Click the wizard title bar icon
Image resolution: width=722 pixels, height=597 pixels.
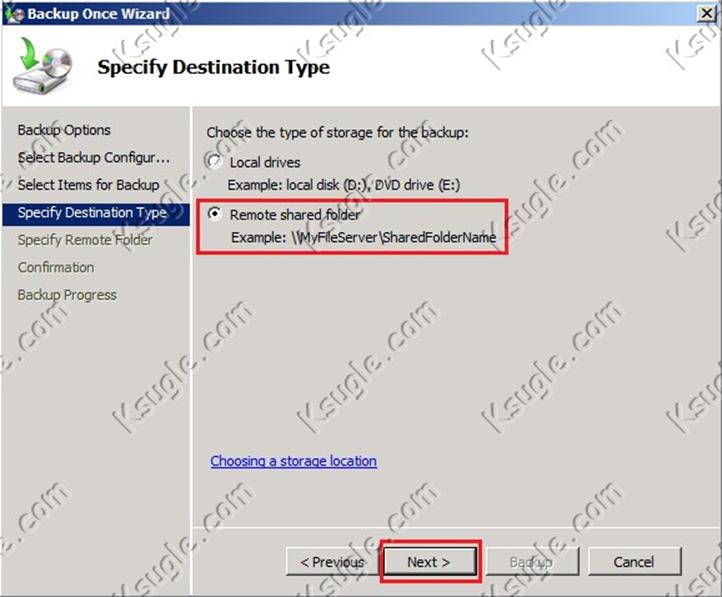pos(14,13)
